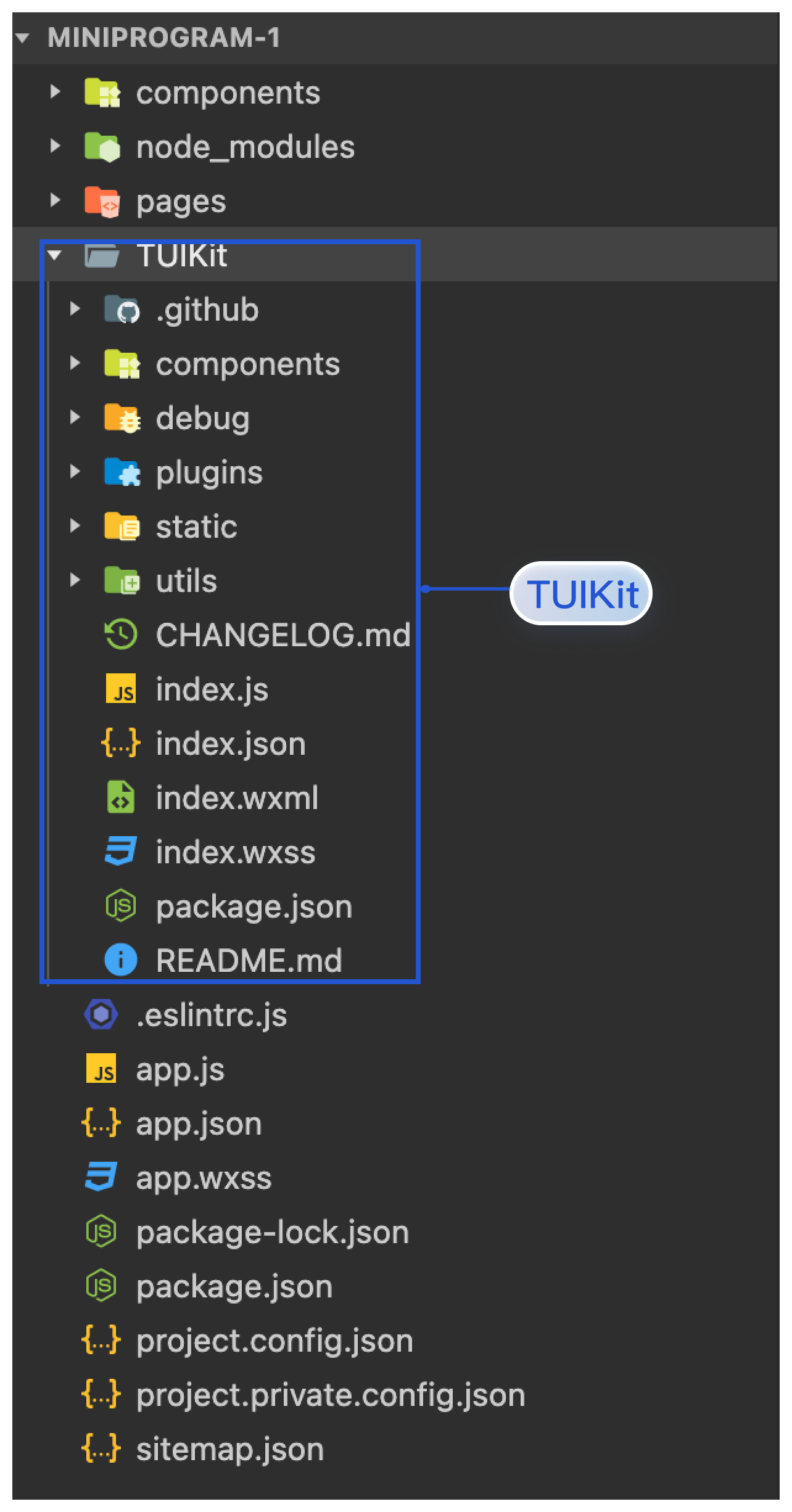The image size is (792, 1512).
Task: Expand TUIKit's components folder arrow
Action: tap(75, 363)
